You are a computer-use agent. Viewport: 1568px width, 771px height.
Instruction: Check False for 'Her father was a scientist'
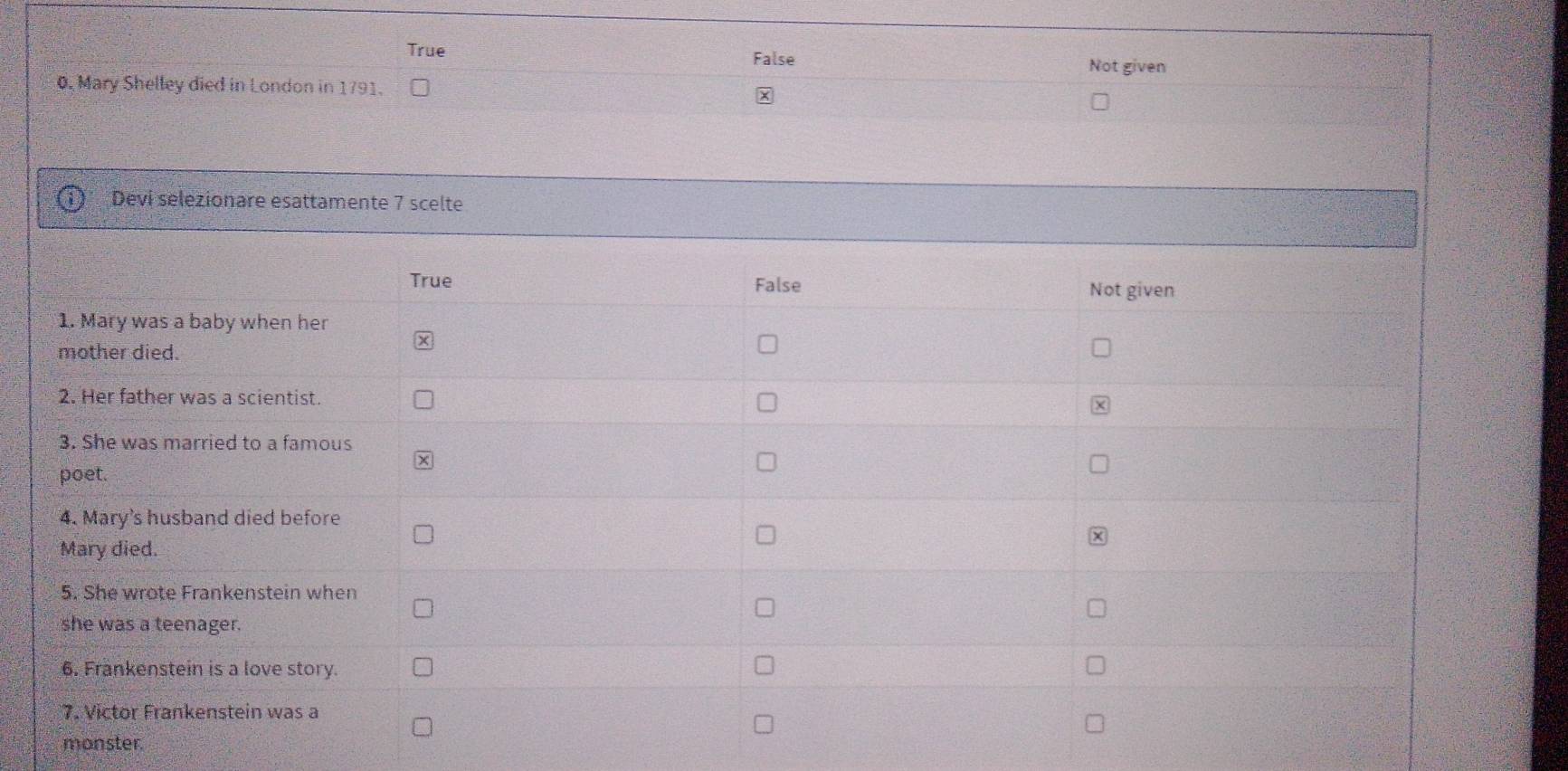click(x=766, y=403)
